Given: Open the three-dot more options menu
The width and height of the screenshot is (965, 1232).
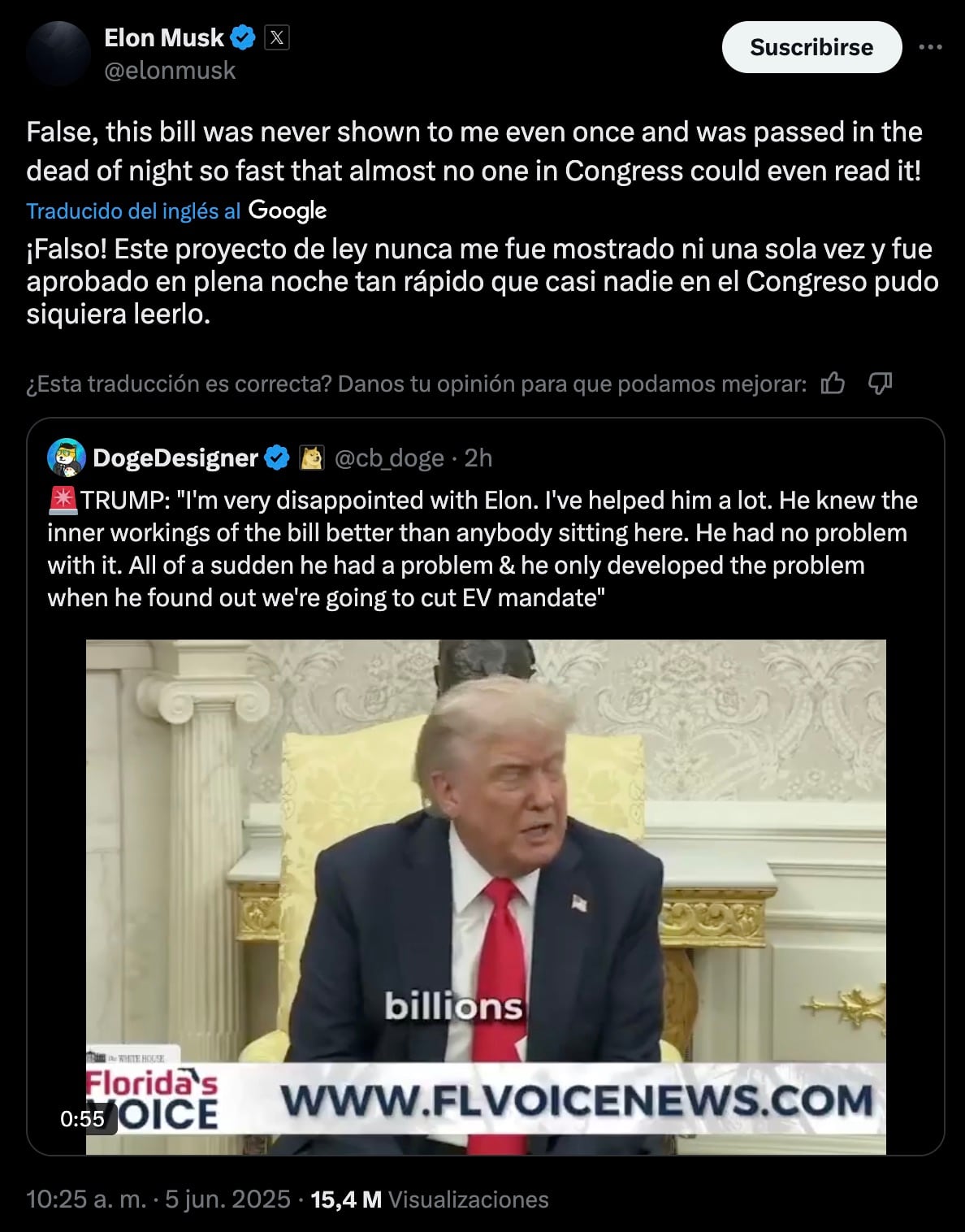Looking at the screenshot, I should (x=930, y=47).
